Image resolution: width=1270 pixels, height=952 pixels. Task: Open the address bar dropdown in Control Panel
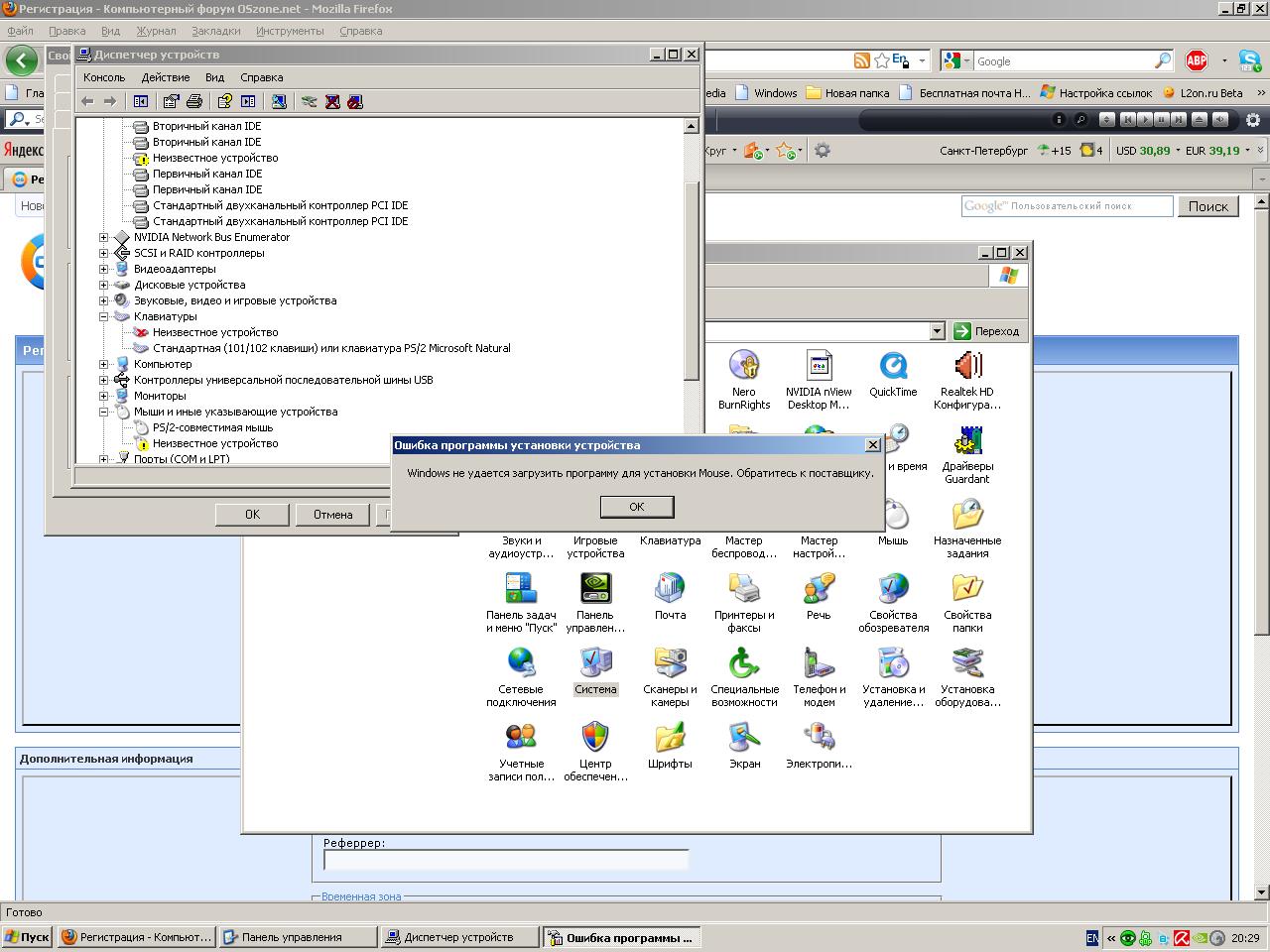pyautogui.click(x=937, y=331)
